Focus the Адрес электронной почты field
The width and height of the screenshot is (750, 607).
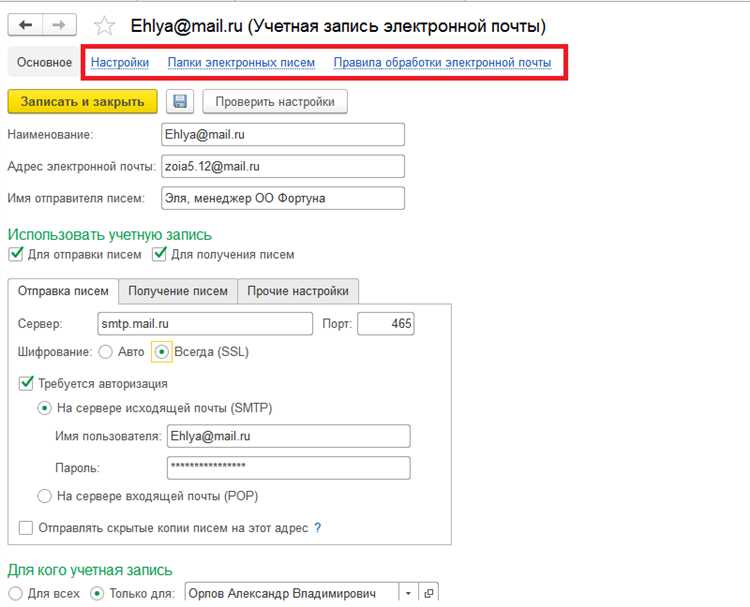283,166
